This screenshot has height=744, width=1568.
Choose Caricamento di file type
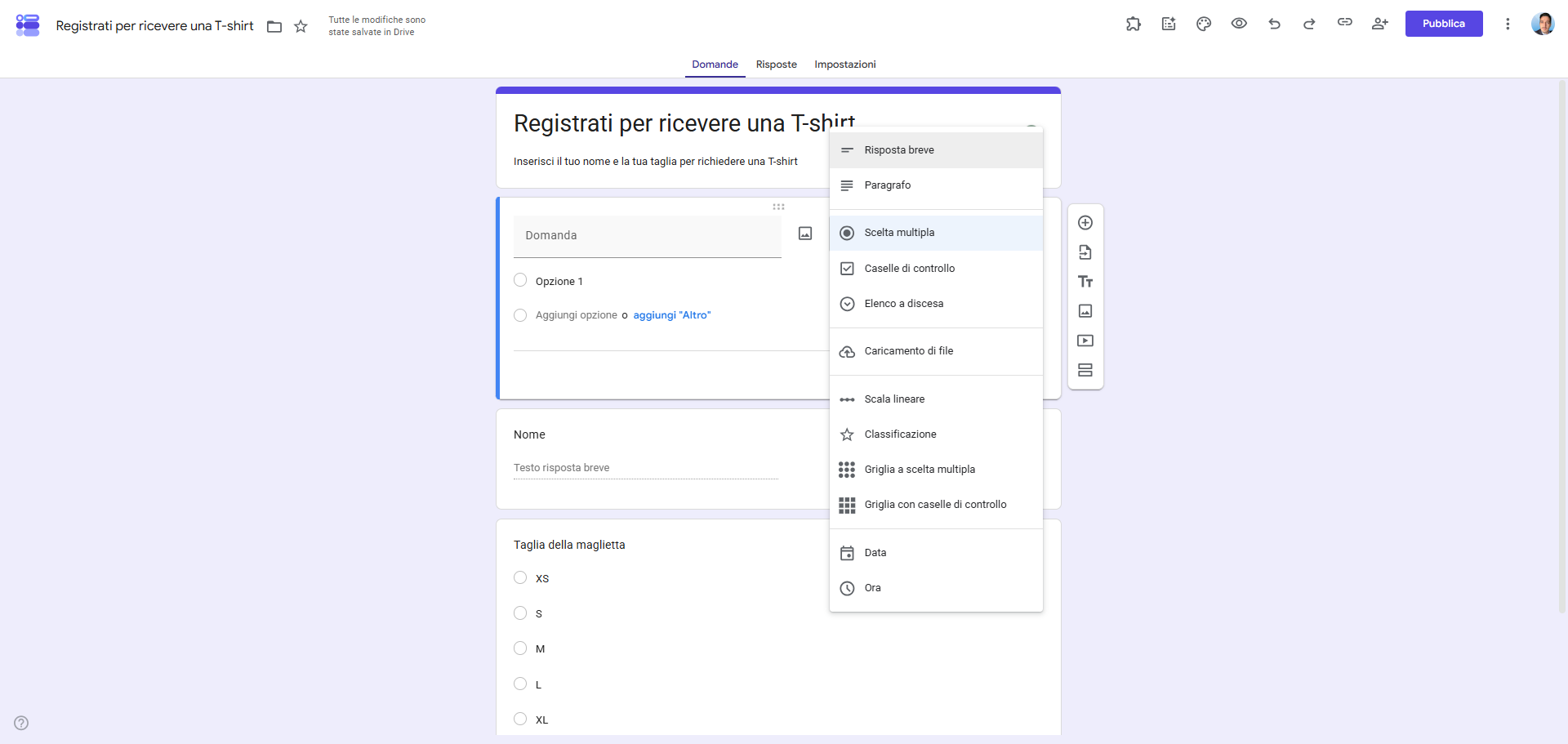point(936,351)
